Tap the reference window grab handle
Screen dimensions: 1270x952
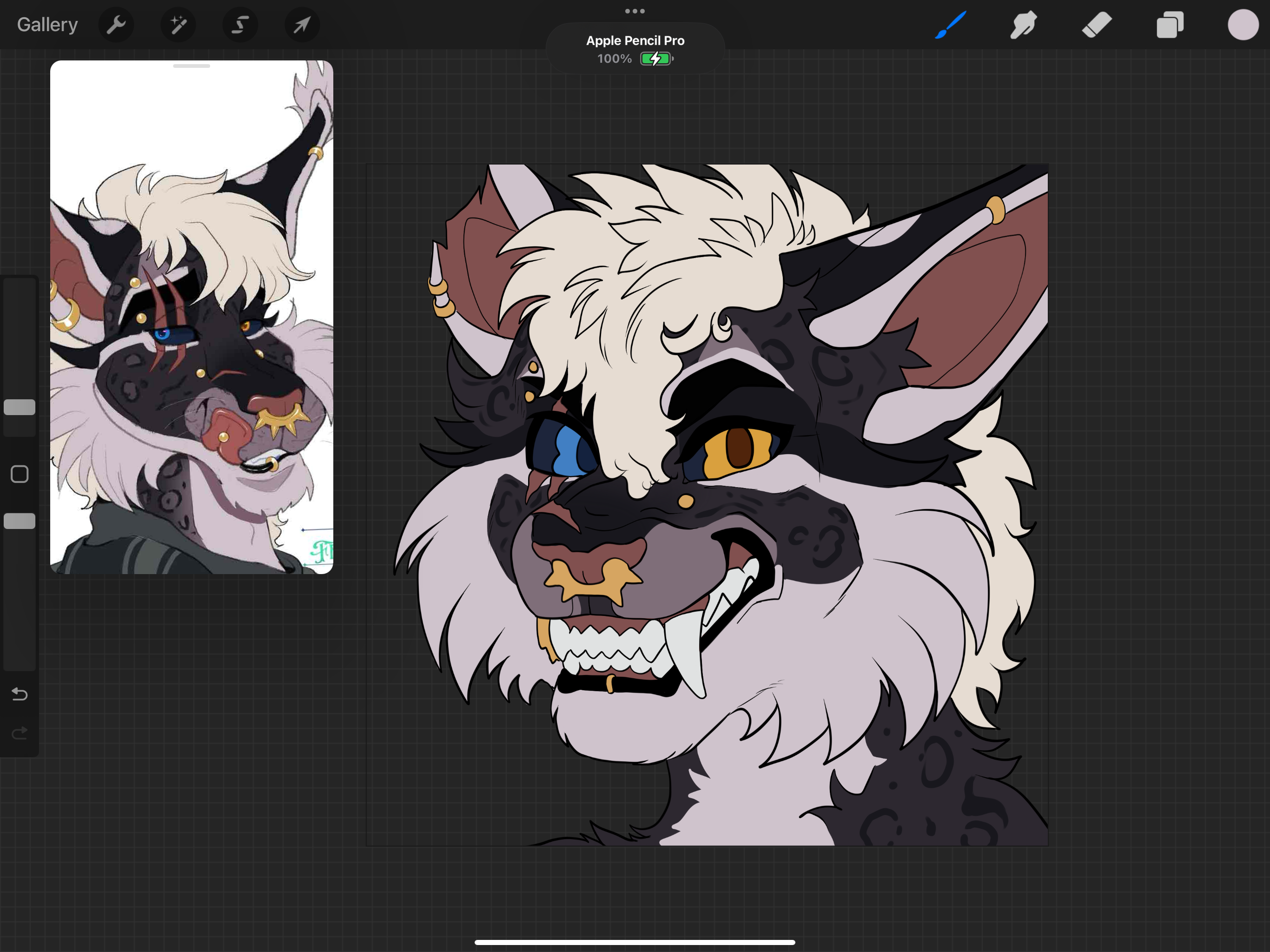[191, 66]
